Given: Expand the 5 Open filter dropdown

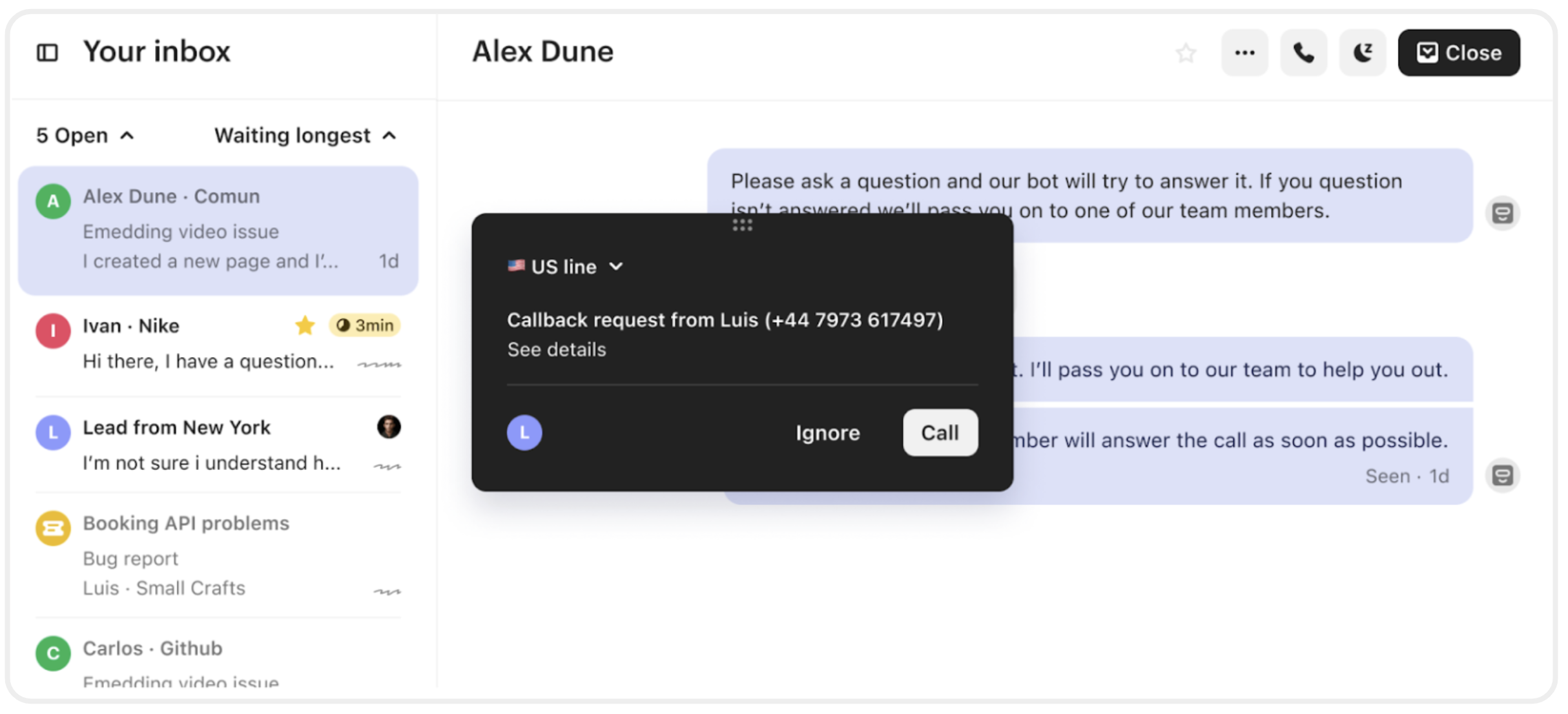Looking at the screenshot, I should pyautogui.click(x=85, y=136).
